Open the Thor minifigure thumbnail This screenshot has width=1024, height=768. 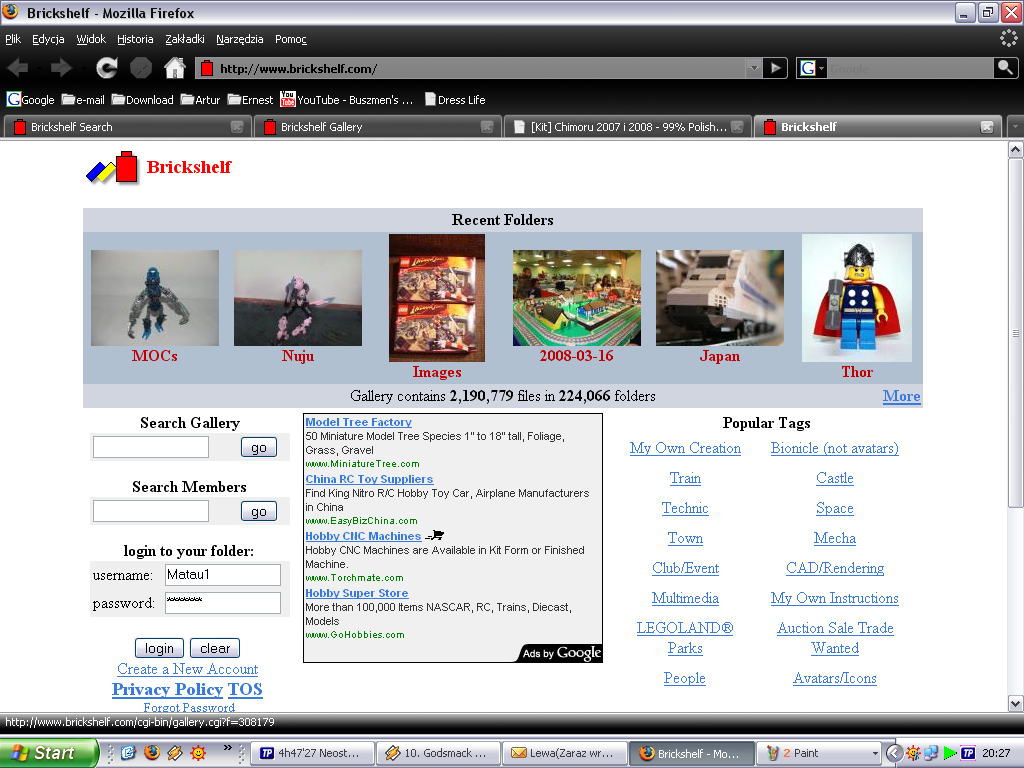857,298
